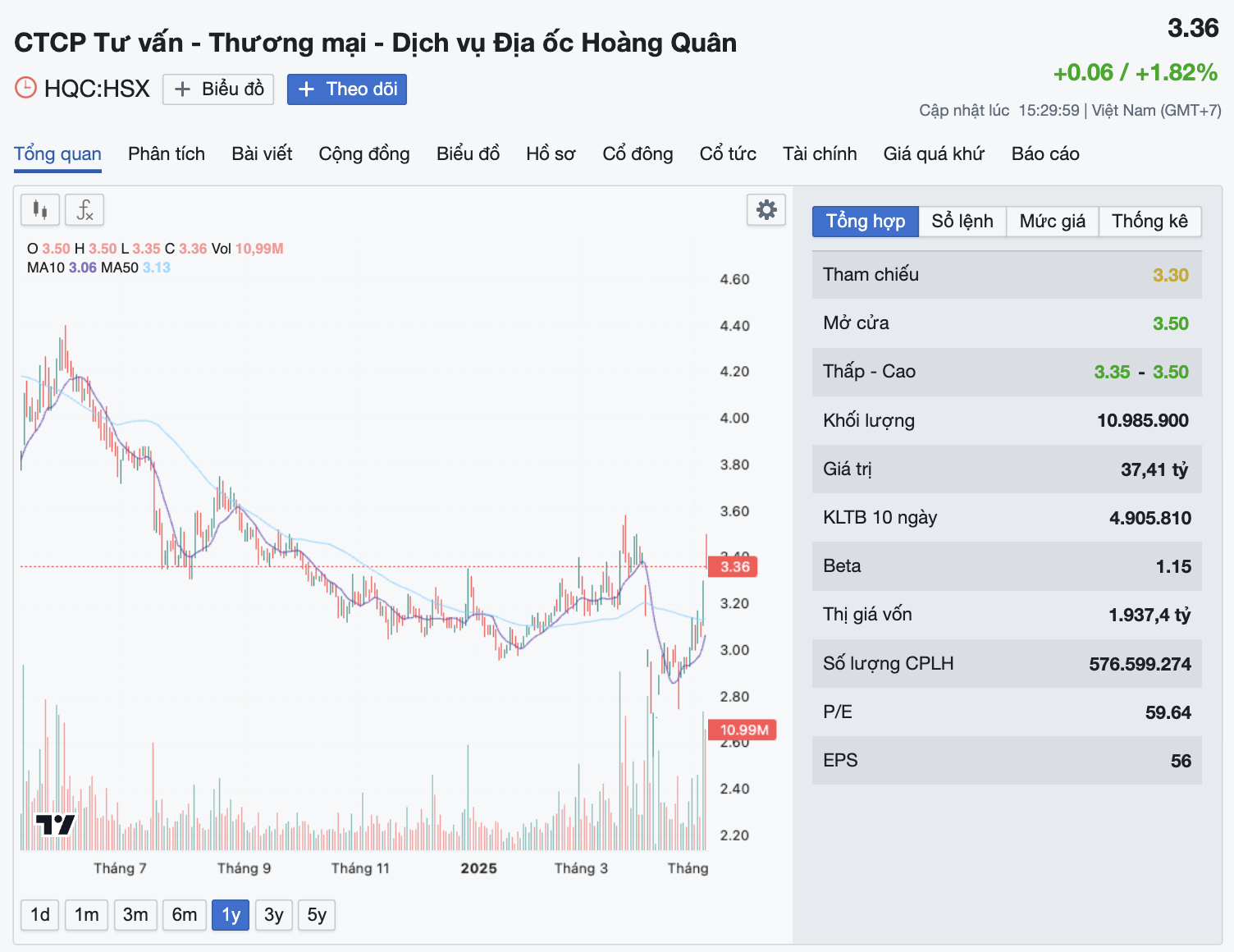Click the EPS value 56
The height and width of the screenshot is (952, 1234).
(x=1181, y=761)
